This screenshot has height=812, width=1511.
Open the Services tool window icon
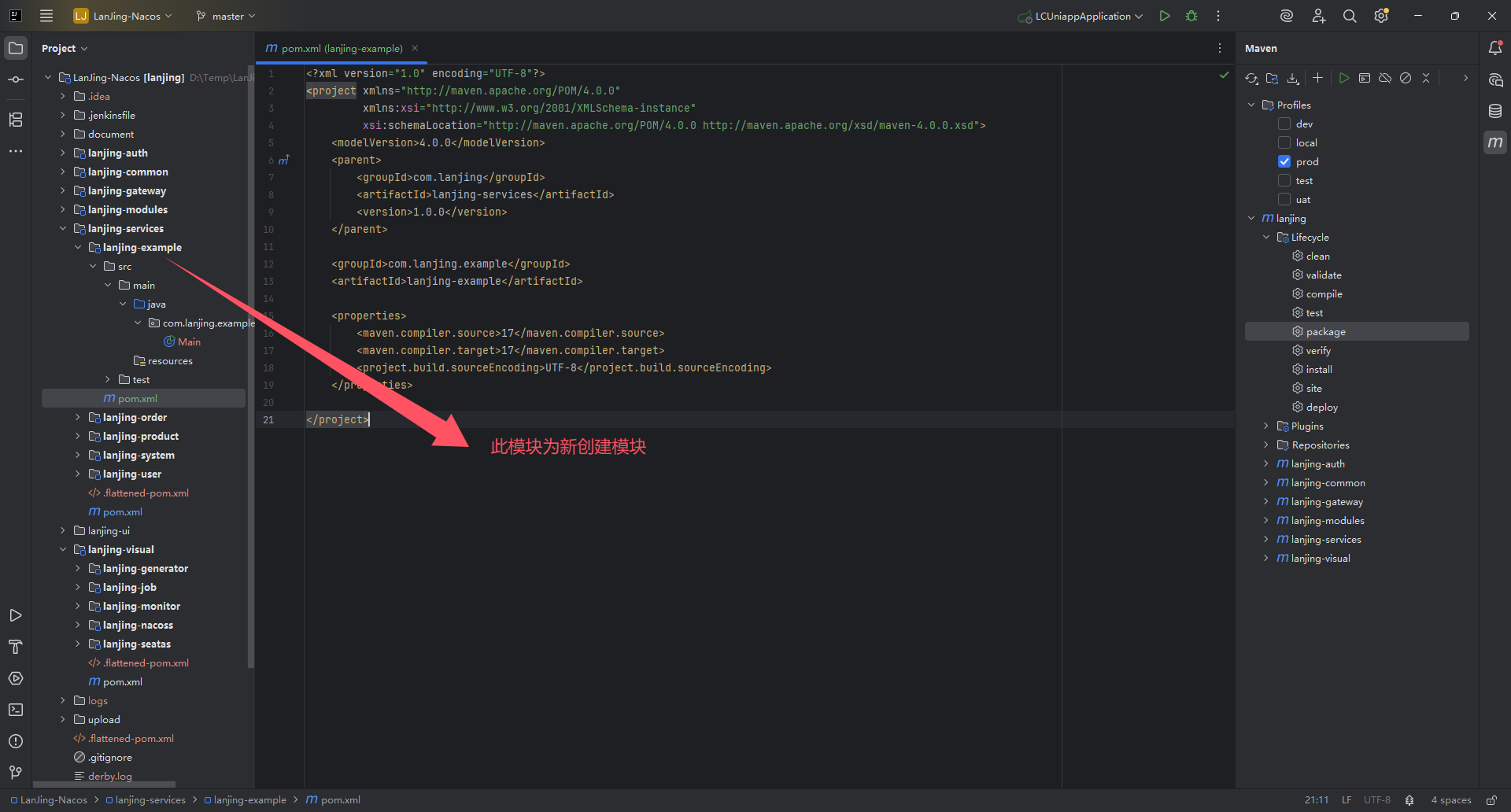[x=16, y=678]
